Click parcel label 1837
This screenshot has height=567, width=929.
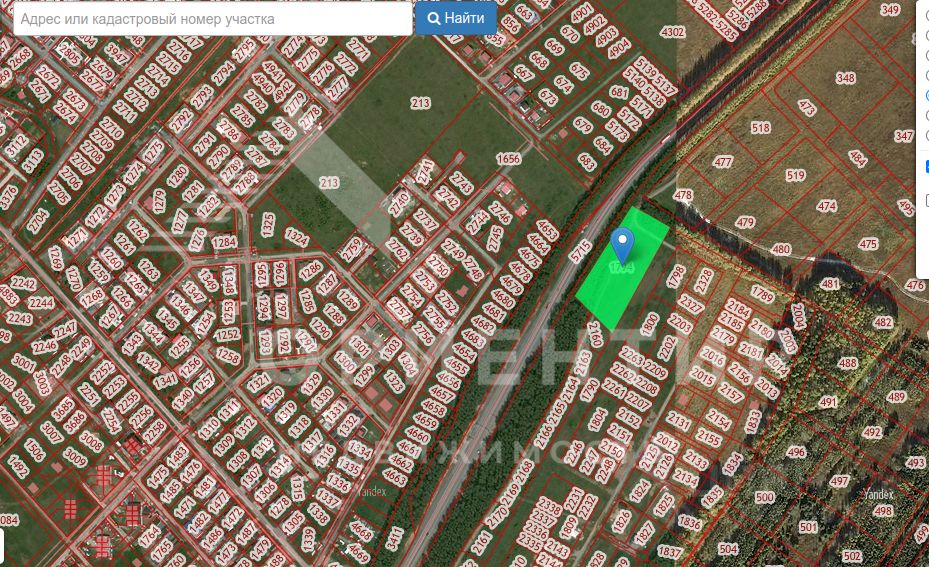[x=669, y=552]
